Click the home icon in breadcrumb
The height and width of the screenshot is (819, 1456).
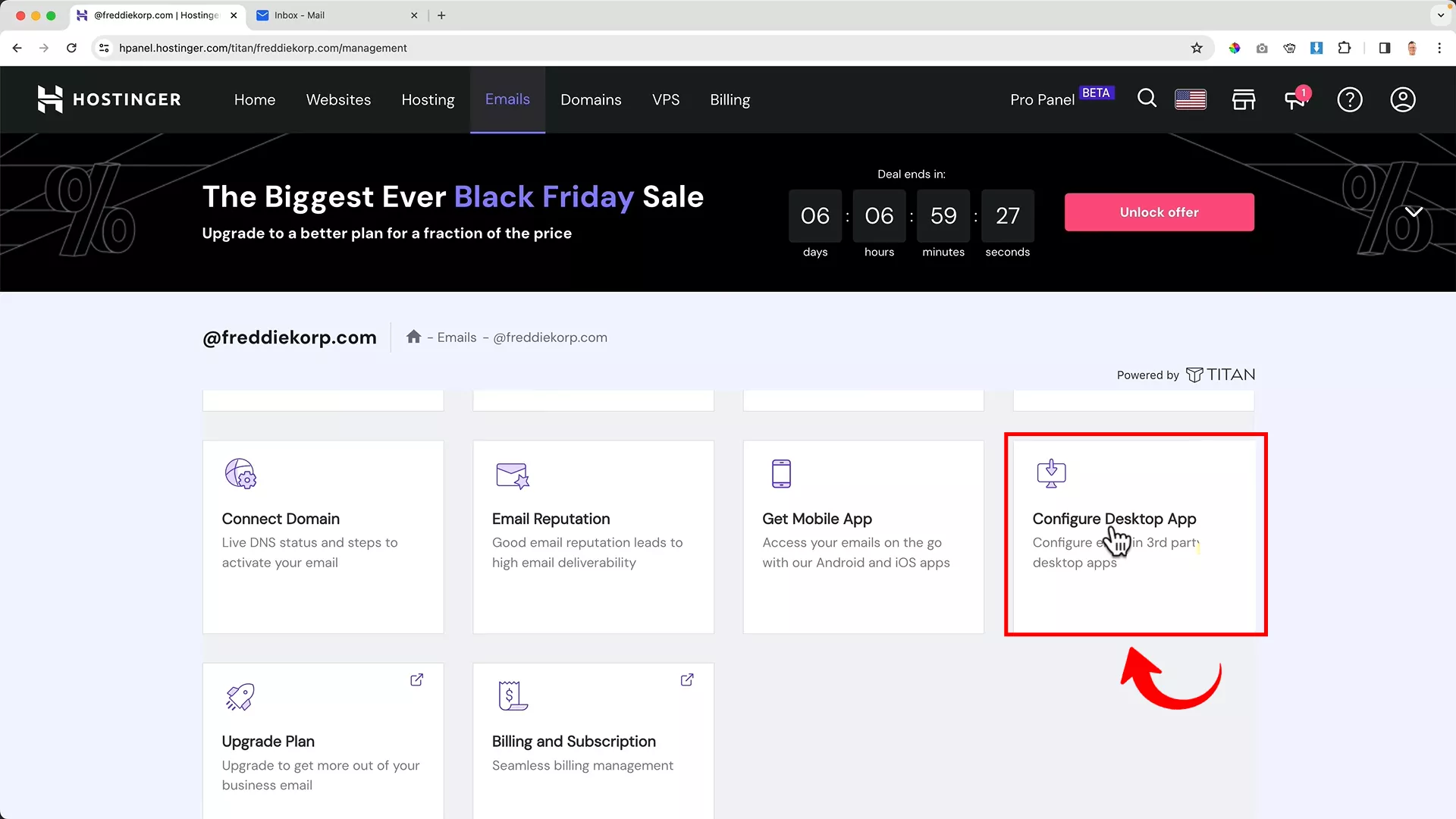413,337
